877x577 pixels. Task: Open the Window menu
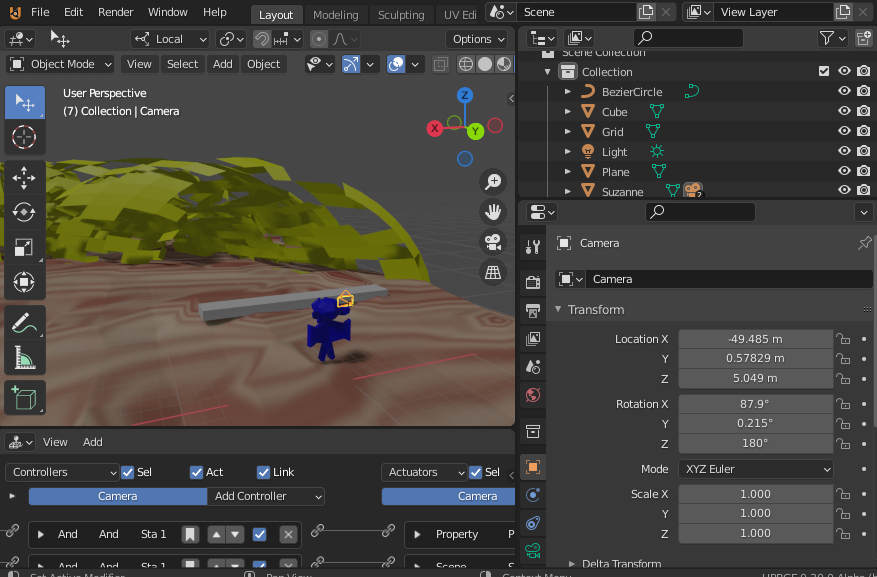click(167, 12)
